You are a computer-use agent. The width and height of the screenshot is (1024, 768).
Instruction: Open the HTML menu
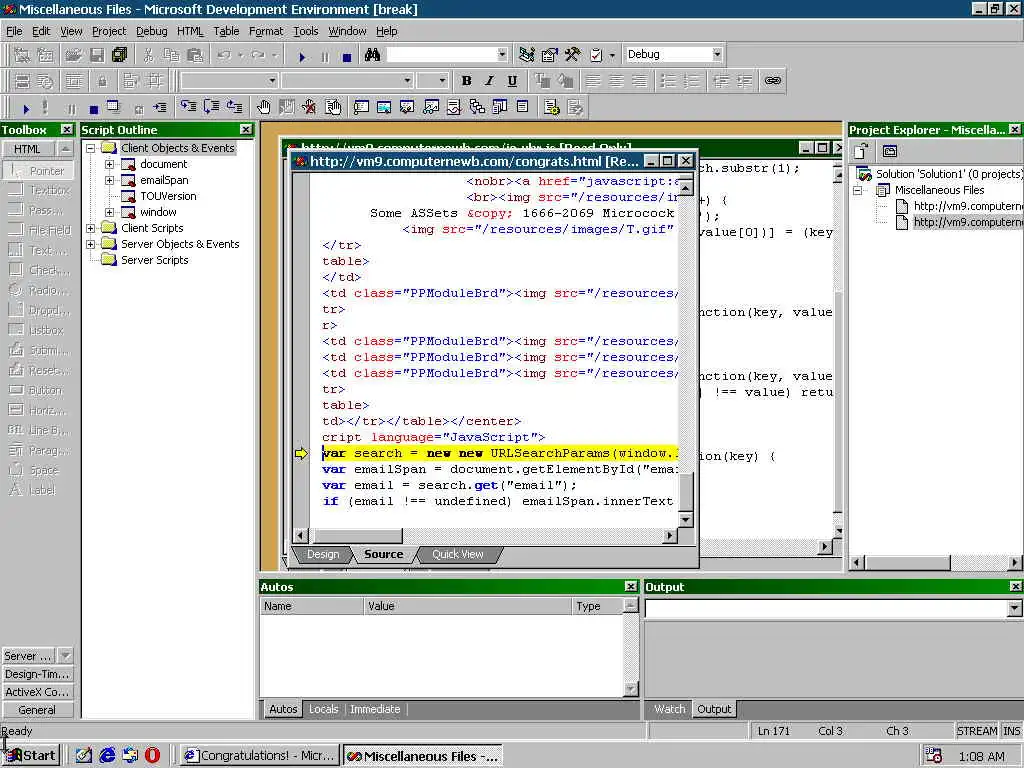[x=190, y=31]
